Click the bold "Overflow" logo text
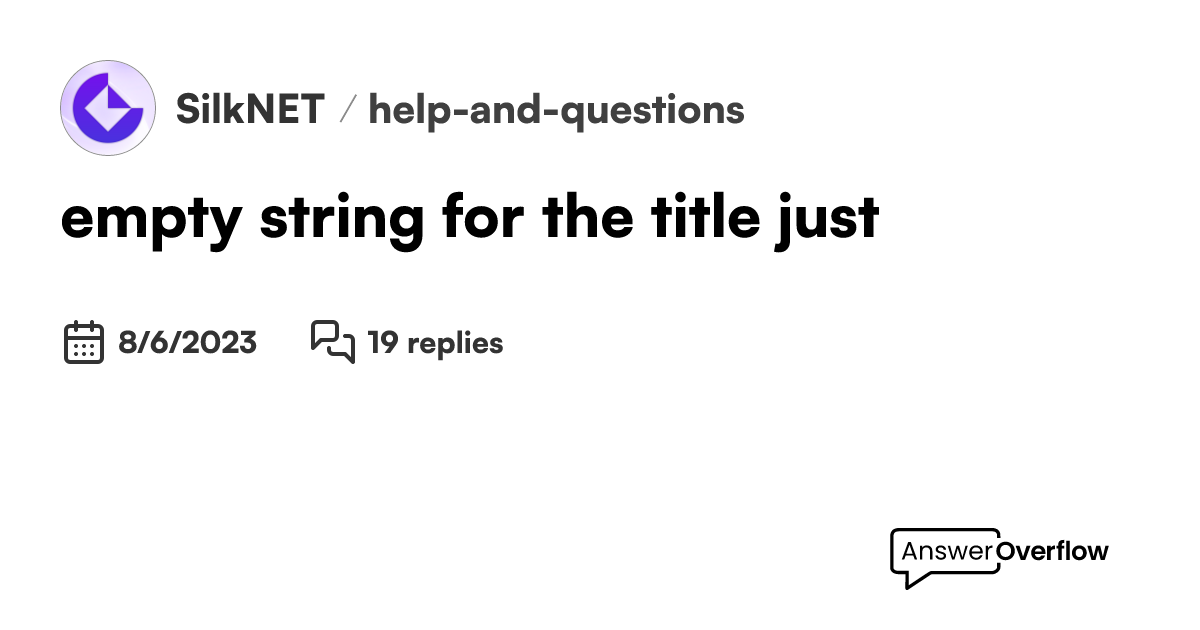 tap(1053, 551)
